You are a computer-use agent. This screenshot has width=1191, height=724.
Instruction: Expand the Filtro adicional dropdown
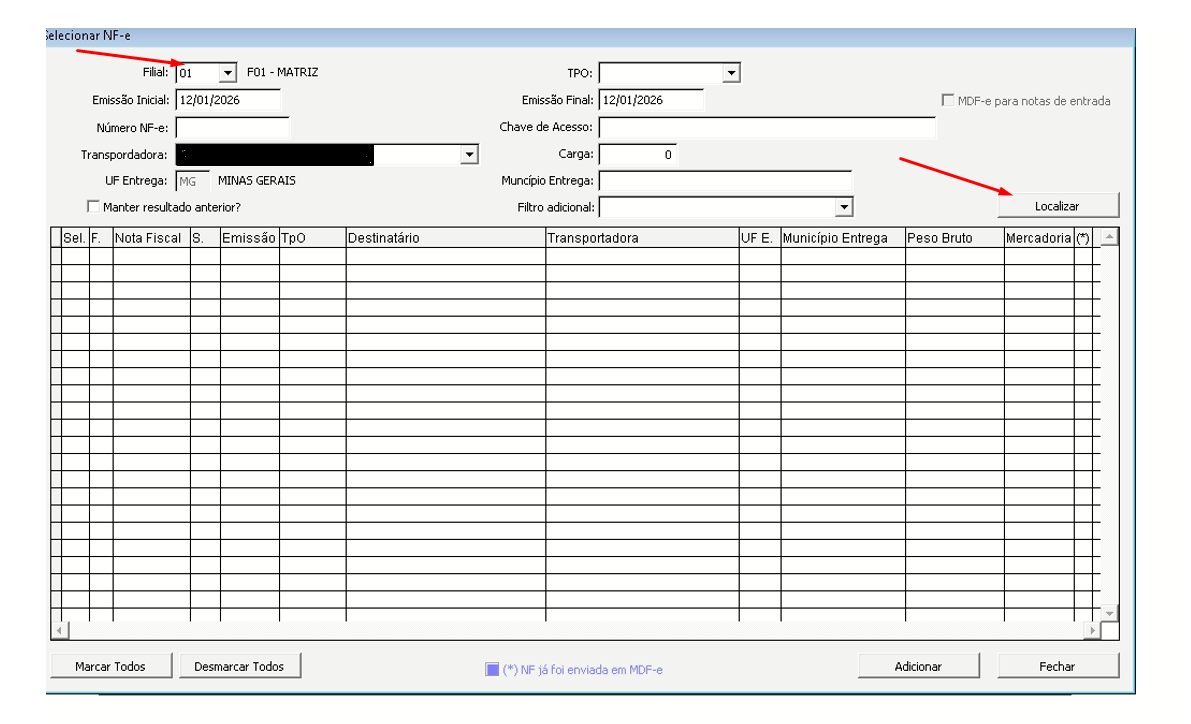[x=844, y=207]
